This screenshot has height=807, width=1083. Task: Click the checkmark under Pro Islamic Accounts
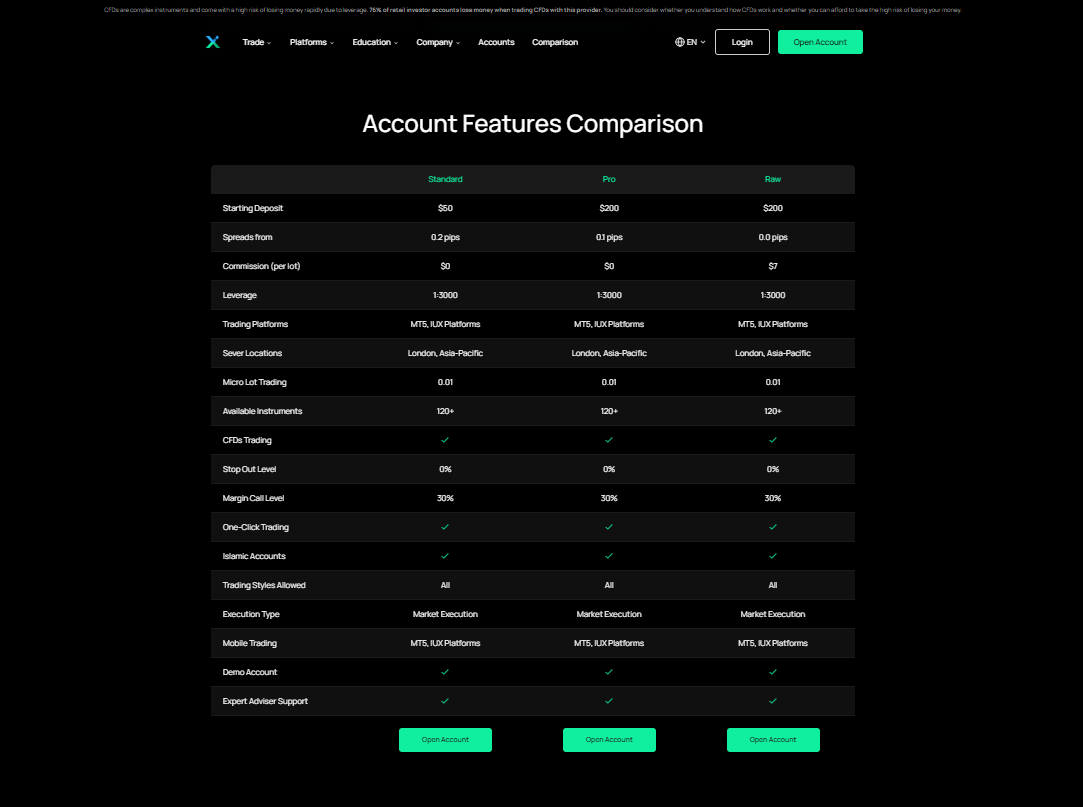tap(609, 556)
